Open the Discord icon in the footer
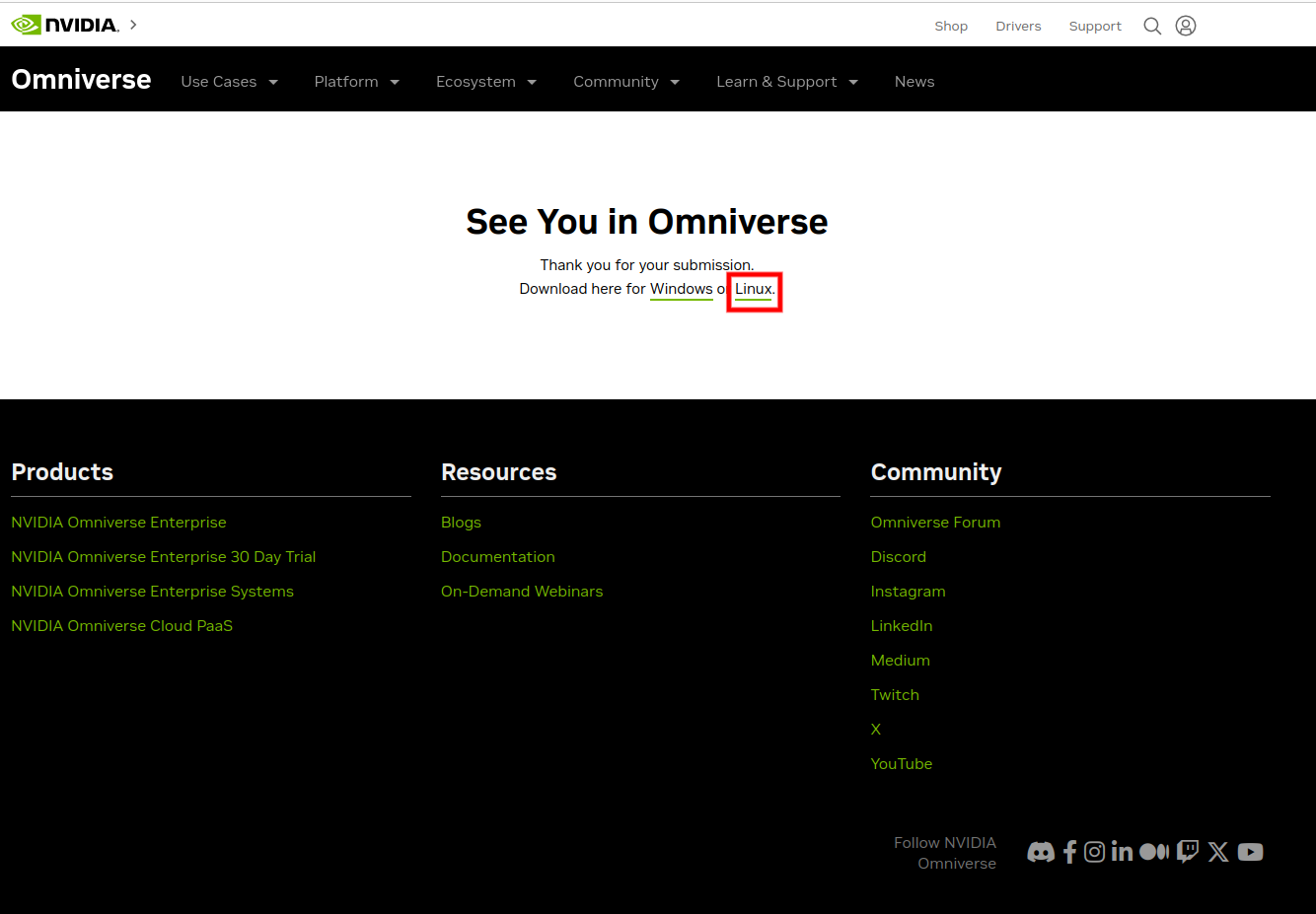The width and height of the screenshot is (1316, 914). click(x=1041, y=852)
